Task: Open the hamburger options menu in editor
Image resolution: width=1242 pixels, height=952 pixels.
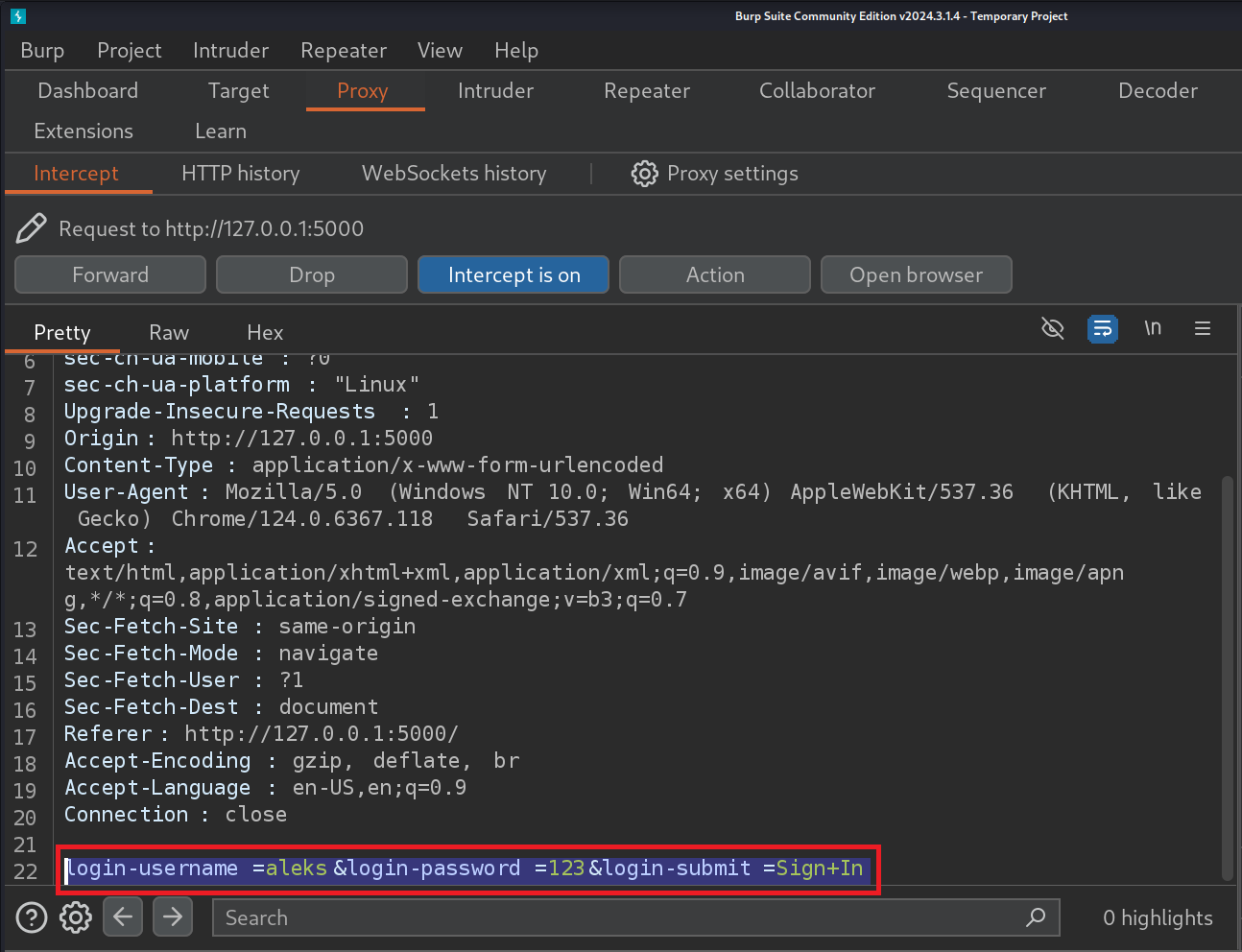Action: coord(1203,328)
